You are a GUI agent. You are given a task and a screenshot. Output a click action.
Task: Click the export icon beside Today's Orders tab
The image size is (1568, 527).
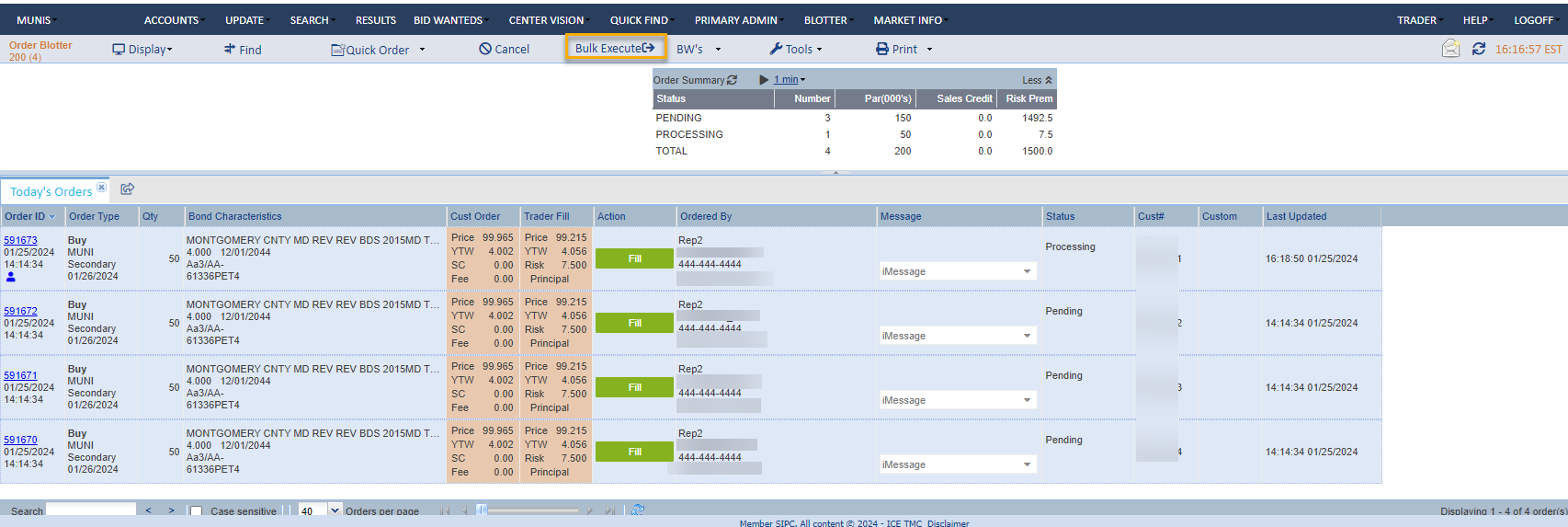128,189
